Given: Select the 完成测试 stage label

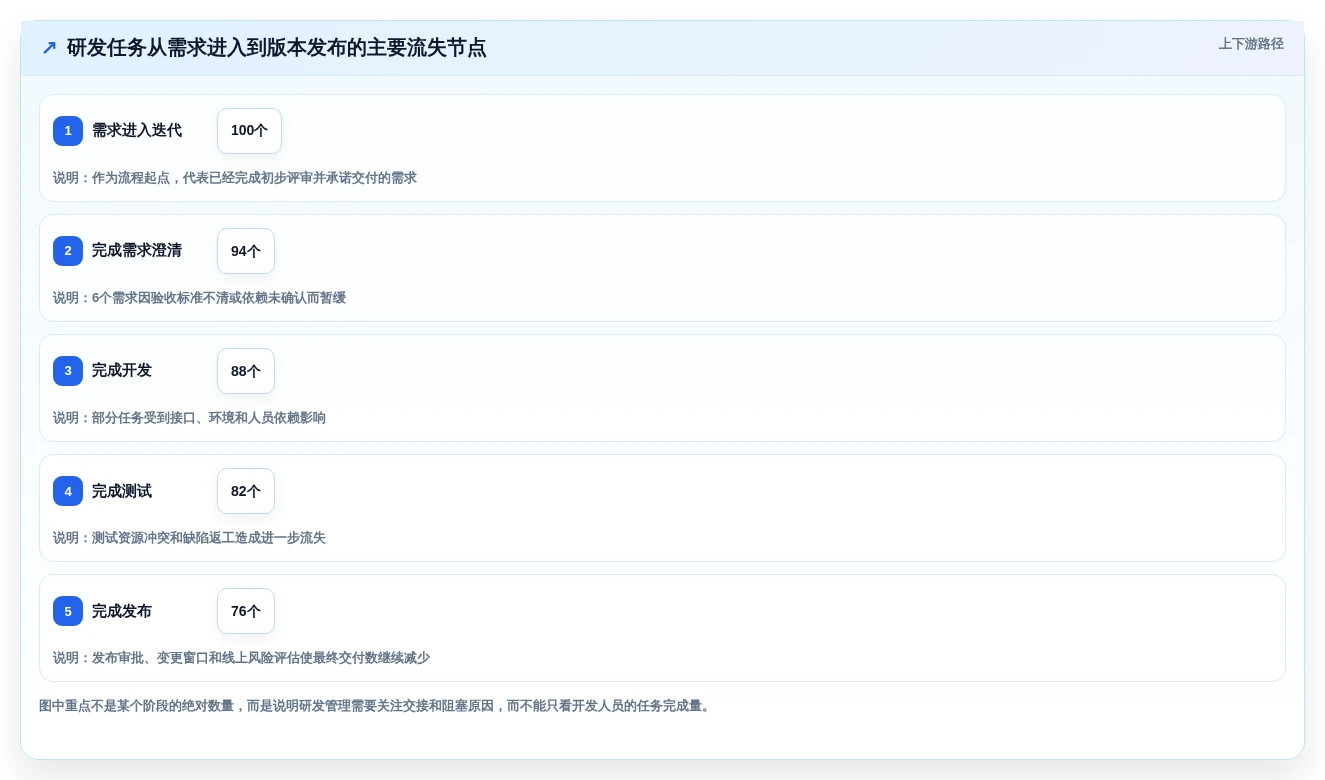Looking at the screenshot, I should pos(122,491).
